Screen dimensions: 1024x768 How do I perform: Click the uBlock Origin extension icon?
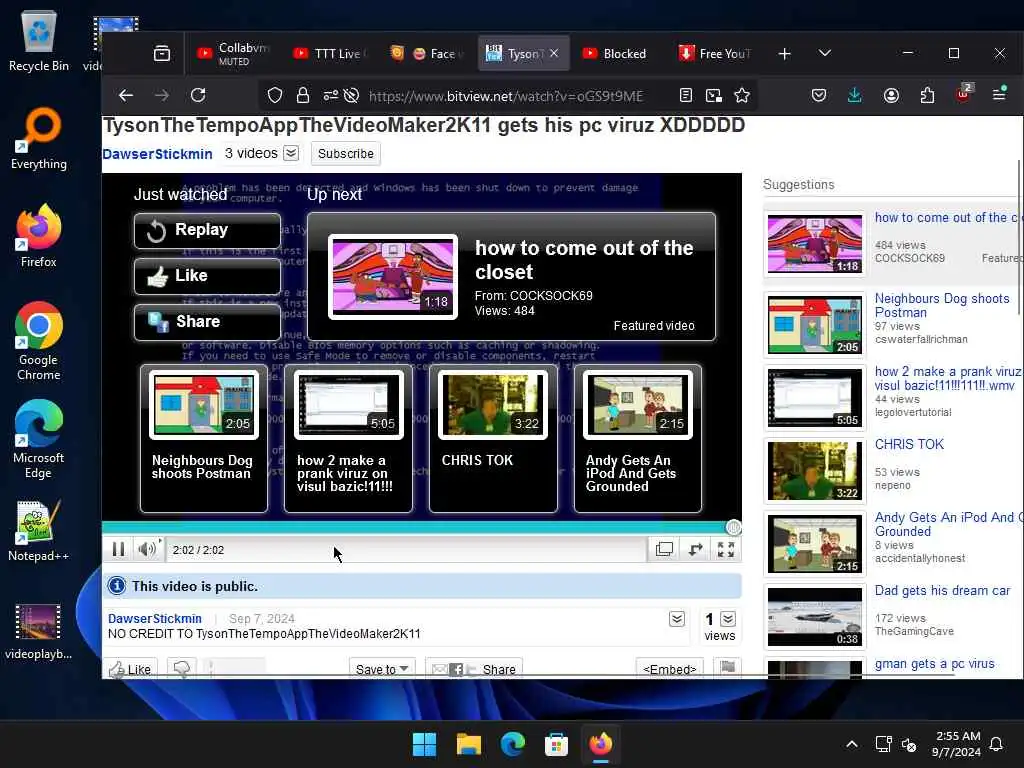coord(964,94)
